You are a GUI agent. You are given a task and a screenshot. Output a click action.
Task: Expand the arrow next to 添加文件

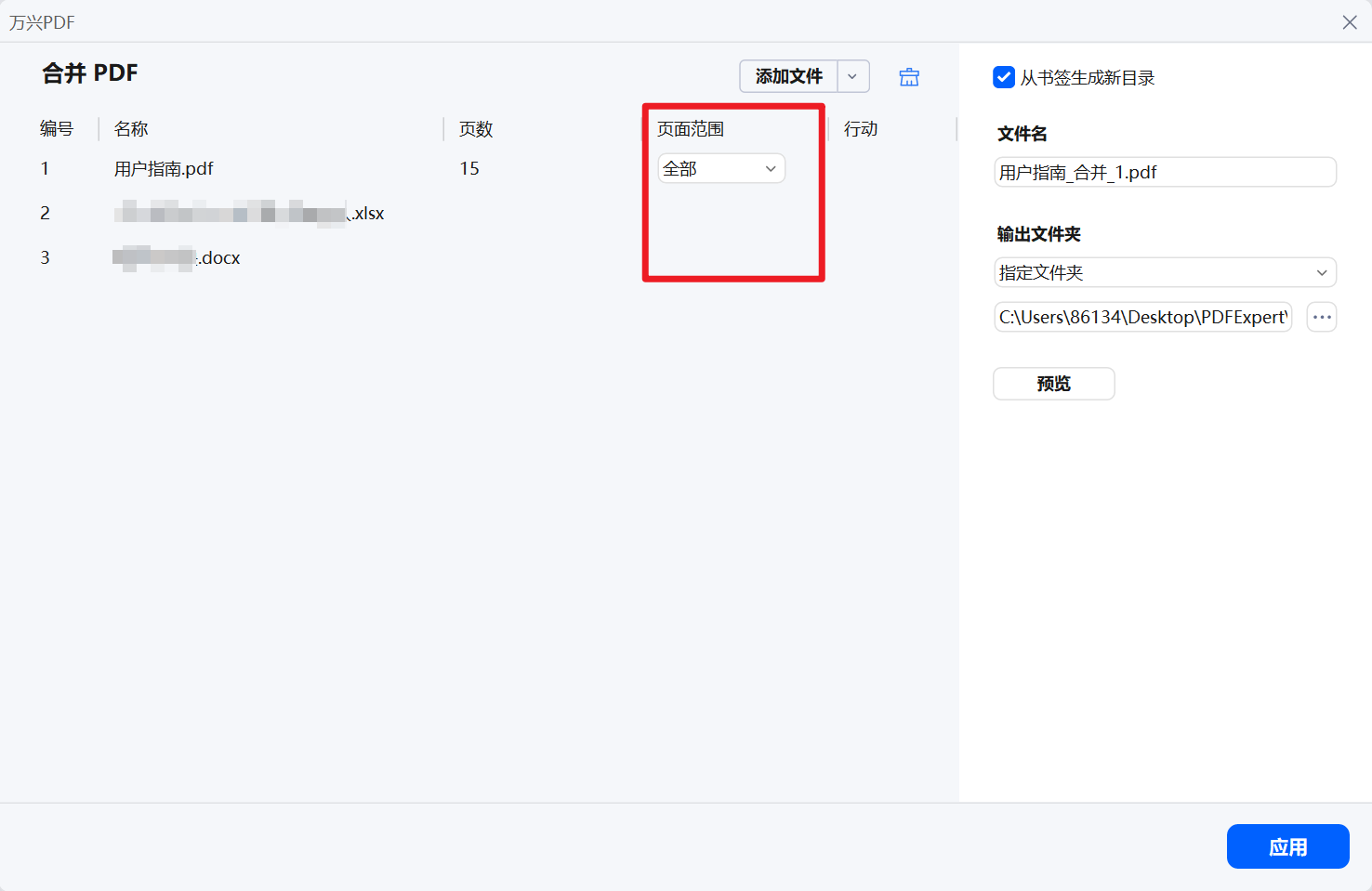pos(852,76)
